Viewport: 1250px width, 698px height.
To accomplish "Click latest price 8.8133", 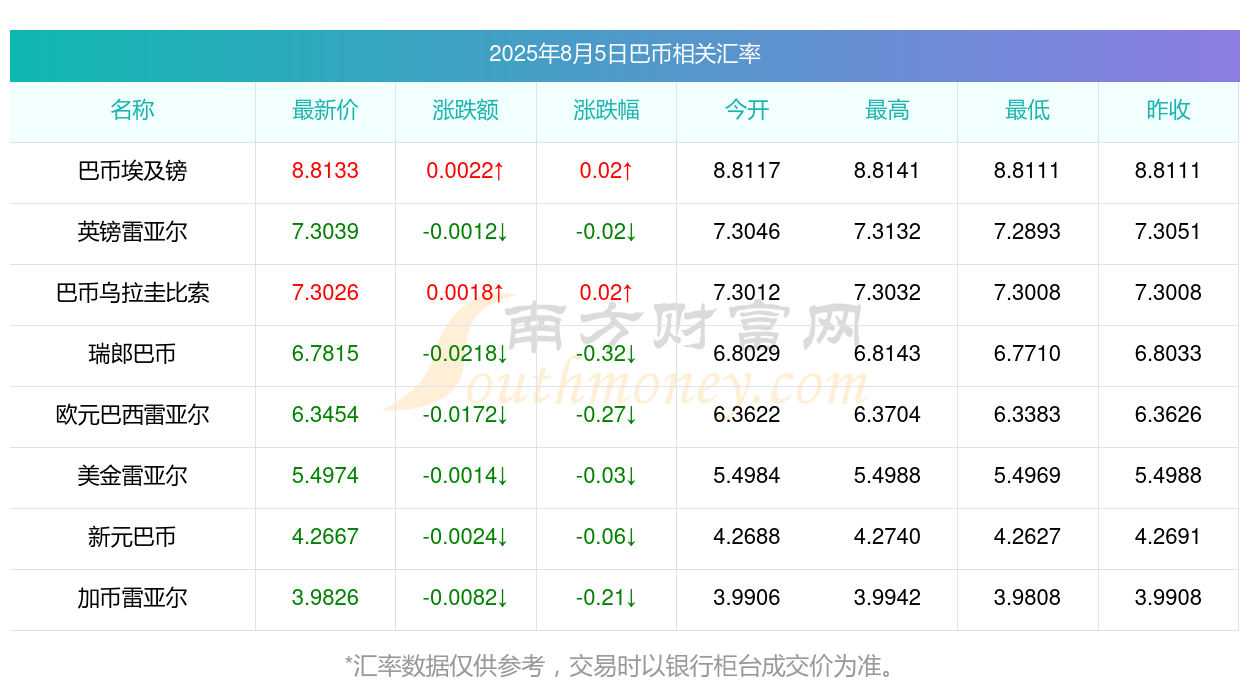I will pos(325,171).
